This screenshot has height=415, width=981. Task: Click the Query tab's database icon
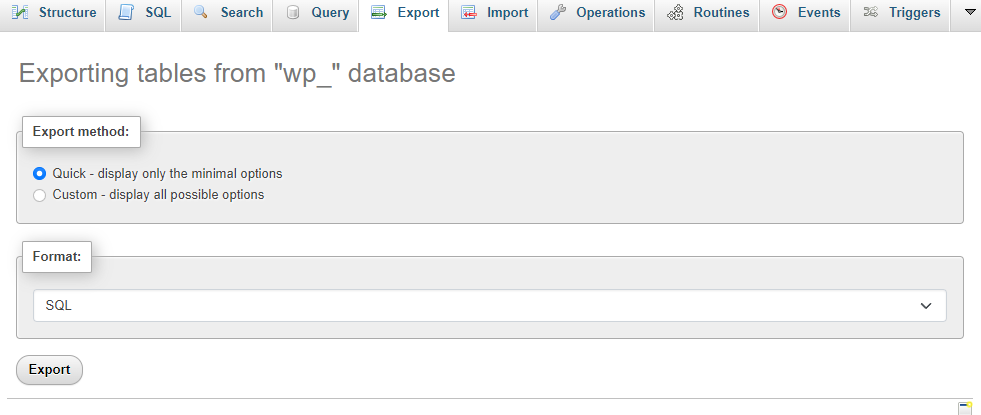(x=293, y=13)
